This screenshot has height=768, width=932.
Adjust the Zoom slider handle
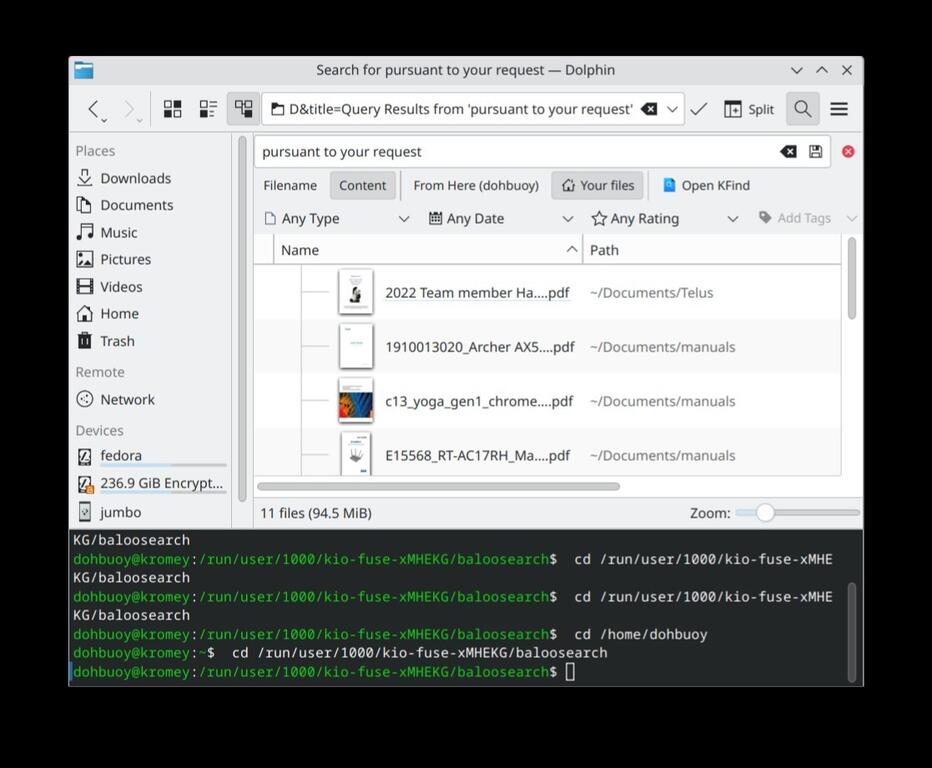point(765,513)
